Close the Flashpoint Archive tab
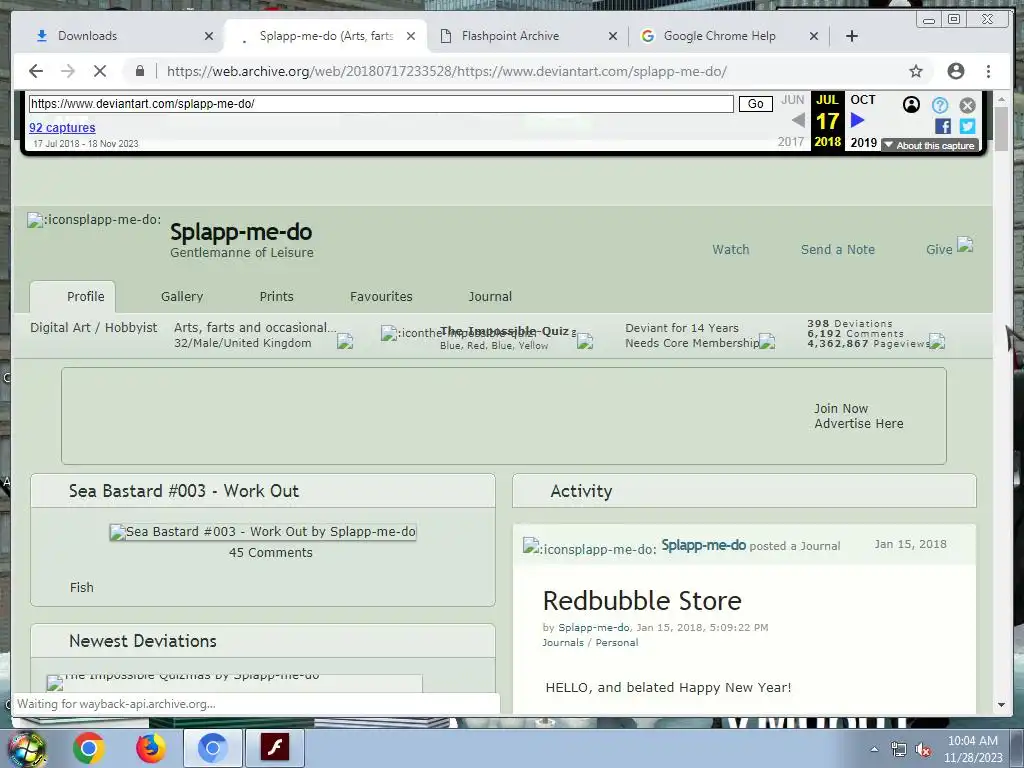The height and width of the screenshot is (768, 1024). pyautogui.click(x=613, y=36)
